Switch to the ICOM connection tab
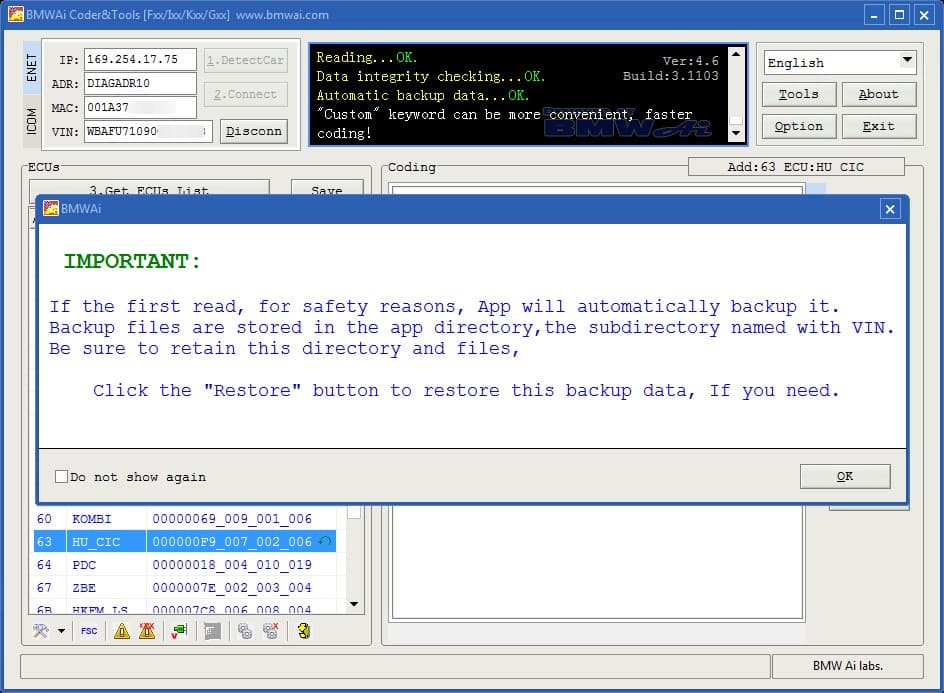944x693 pixels. point(32,120)
